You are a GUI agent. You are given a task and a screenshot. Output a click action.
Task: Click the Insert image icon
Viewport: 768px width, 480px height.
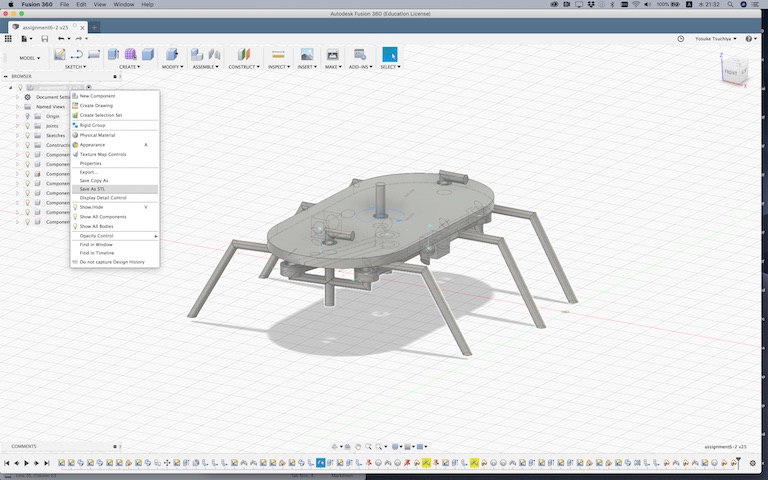tap(307, 54)
